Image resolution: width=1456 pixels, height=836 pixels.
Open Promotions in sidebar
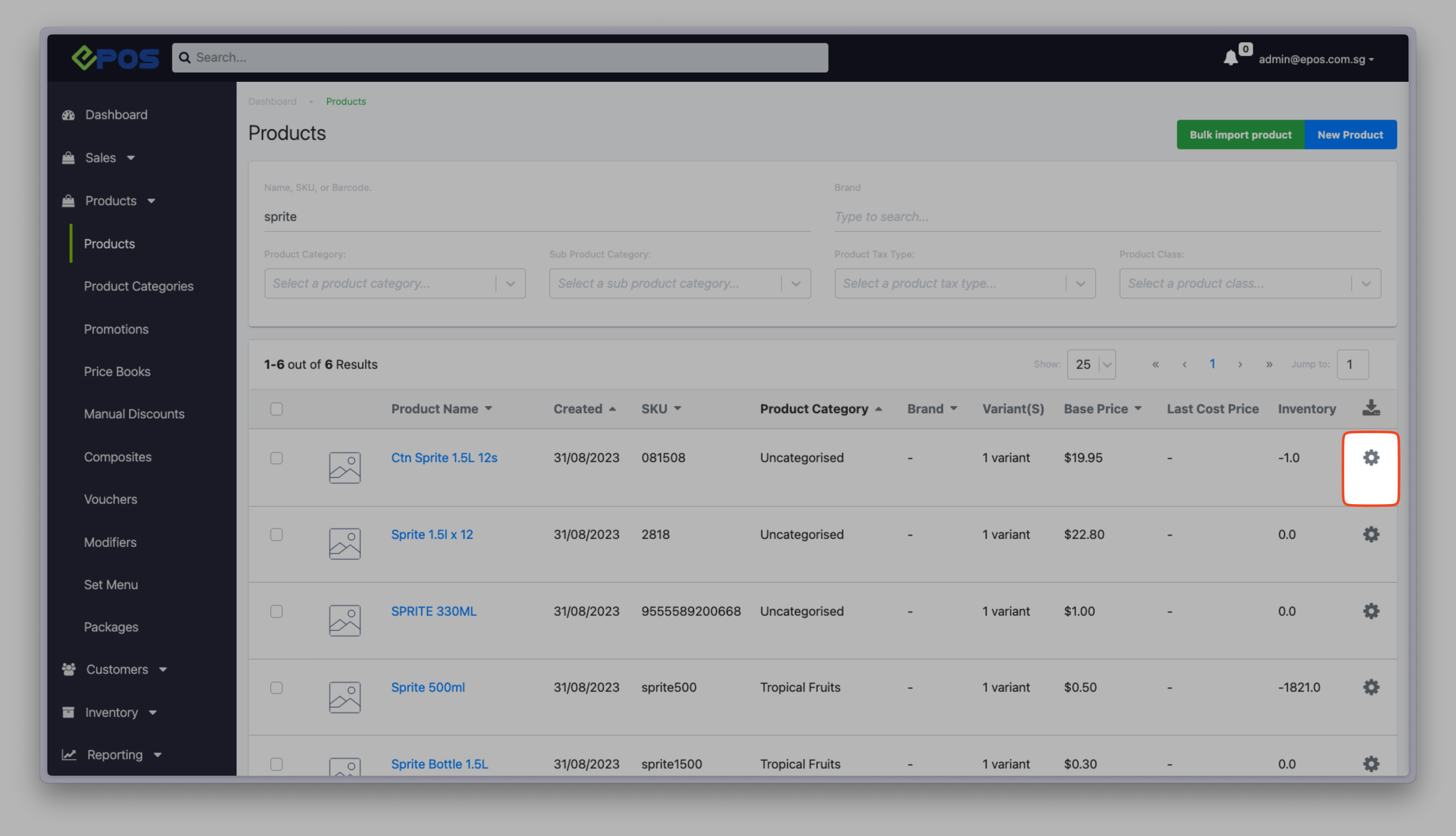[x=117, y=329]
